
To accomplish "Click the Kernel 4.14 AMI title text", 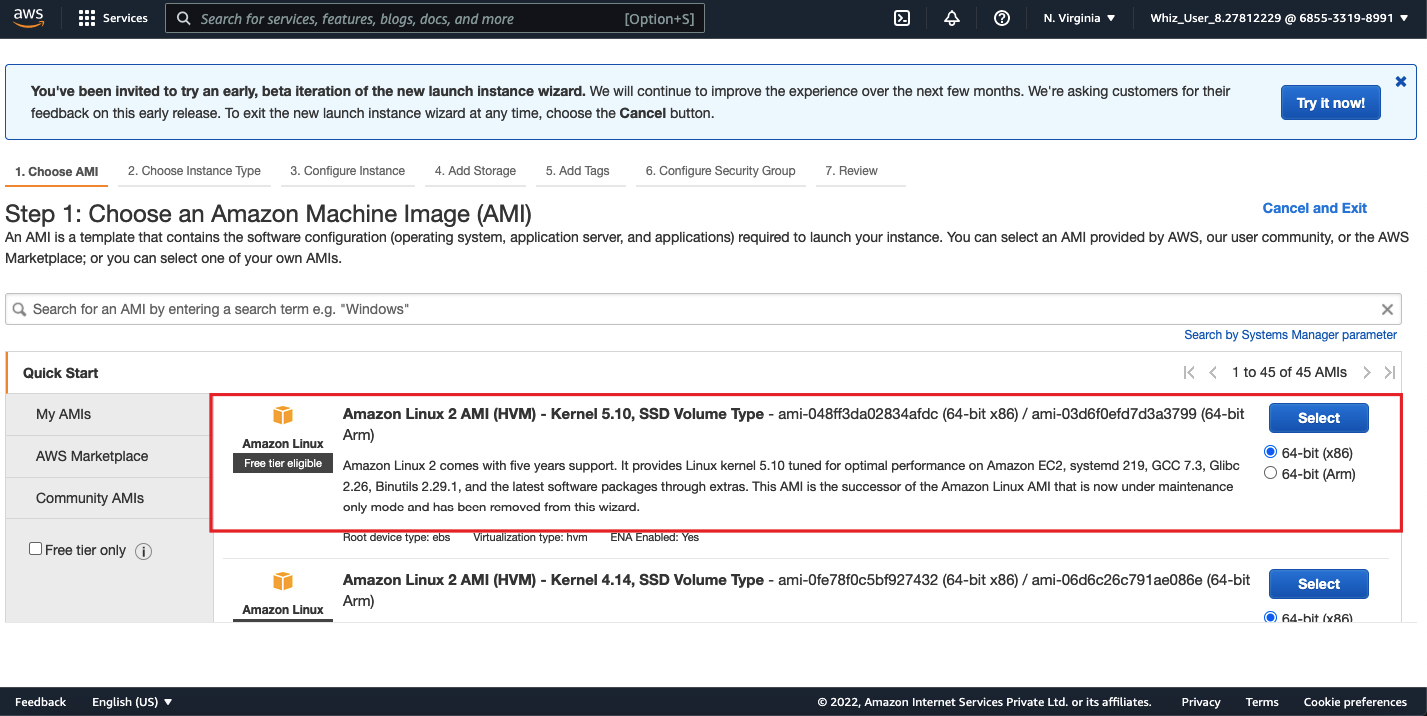I will 553,580.
